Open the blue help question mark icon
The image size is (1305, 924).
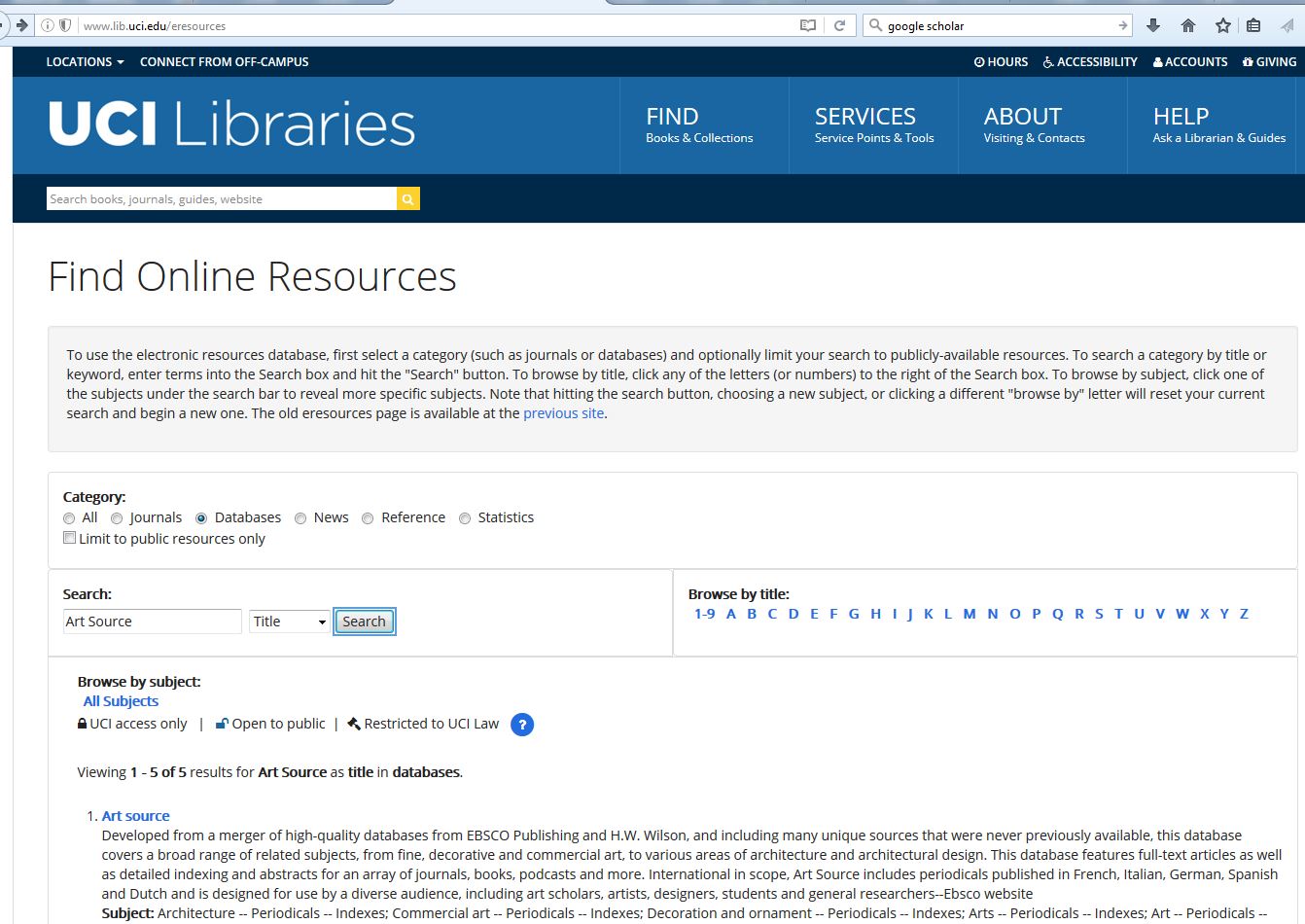tap(522, 725)
